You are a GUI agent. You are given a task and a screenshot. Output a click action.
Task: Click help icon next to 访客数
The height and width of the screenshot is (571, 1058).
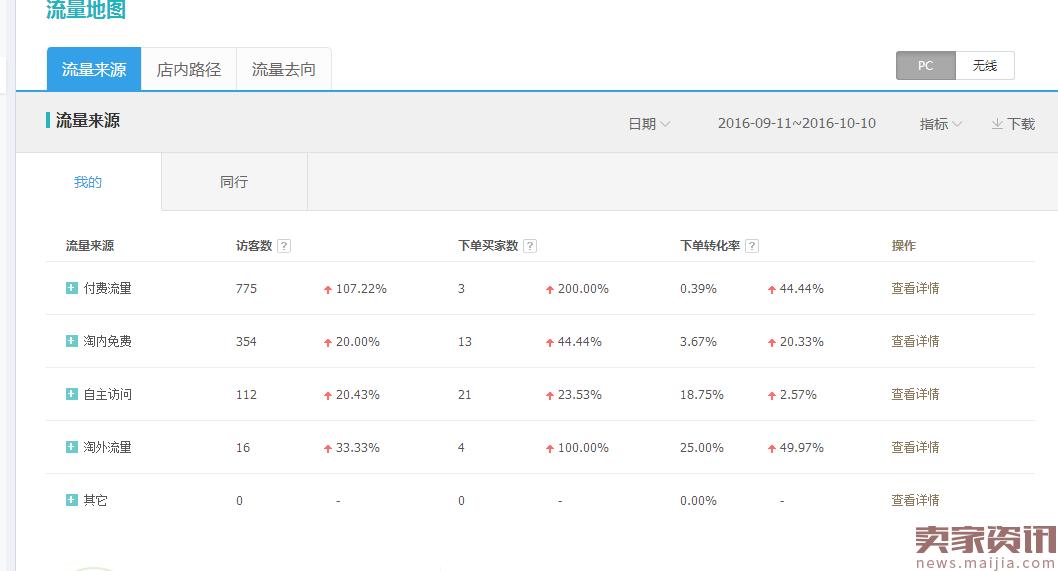(x=284, y=246)
